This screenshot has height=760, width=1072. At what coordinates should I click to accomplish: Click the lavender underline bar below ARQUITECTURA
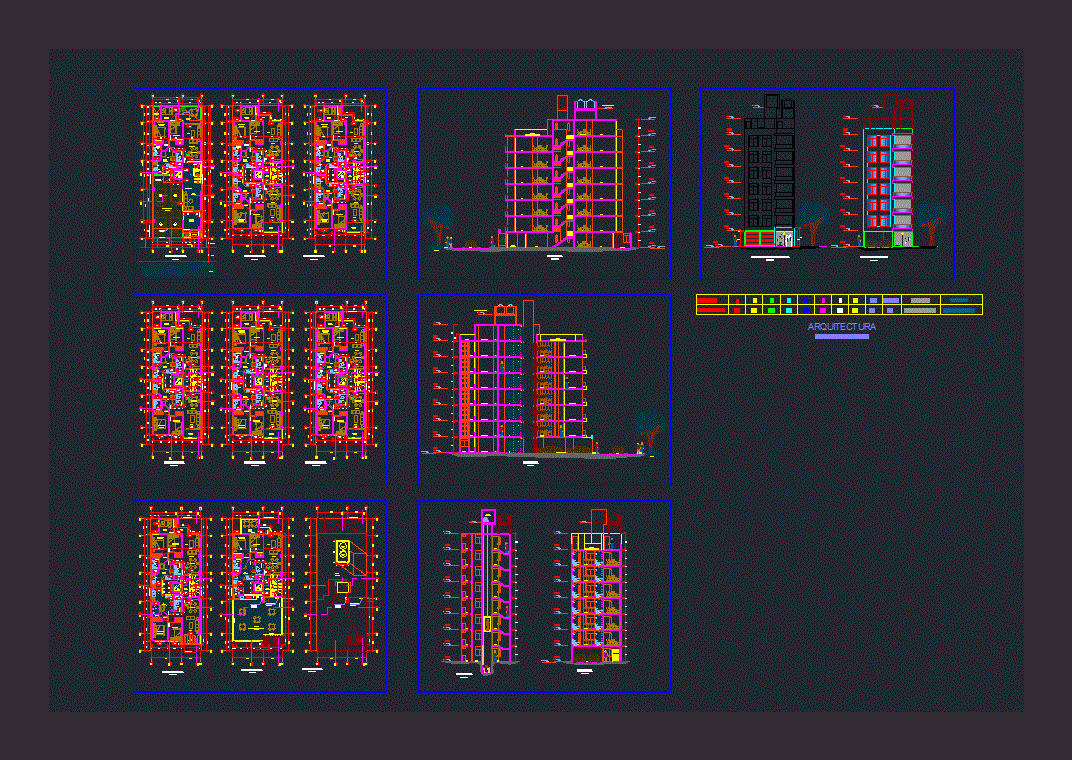(842, 336)
